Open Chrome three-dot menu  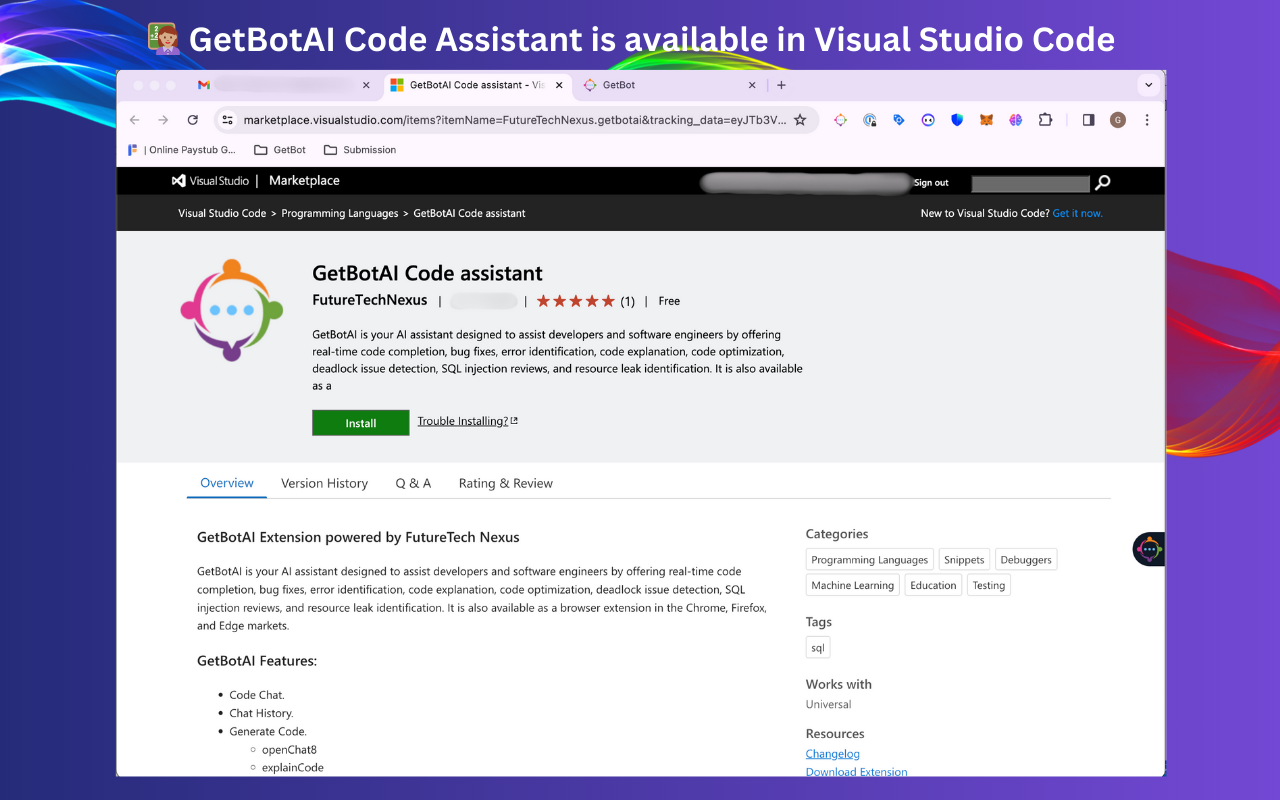(x=1147, y=120)
